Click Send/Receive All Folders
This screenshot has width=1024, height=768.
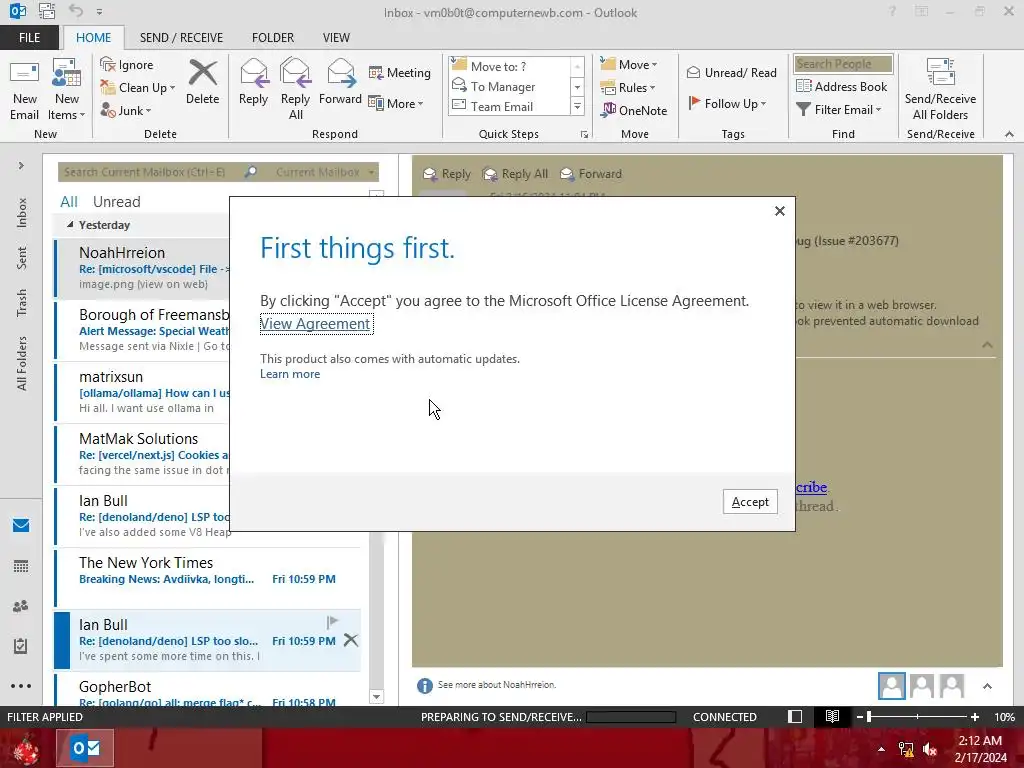940,89
